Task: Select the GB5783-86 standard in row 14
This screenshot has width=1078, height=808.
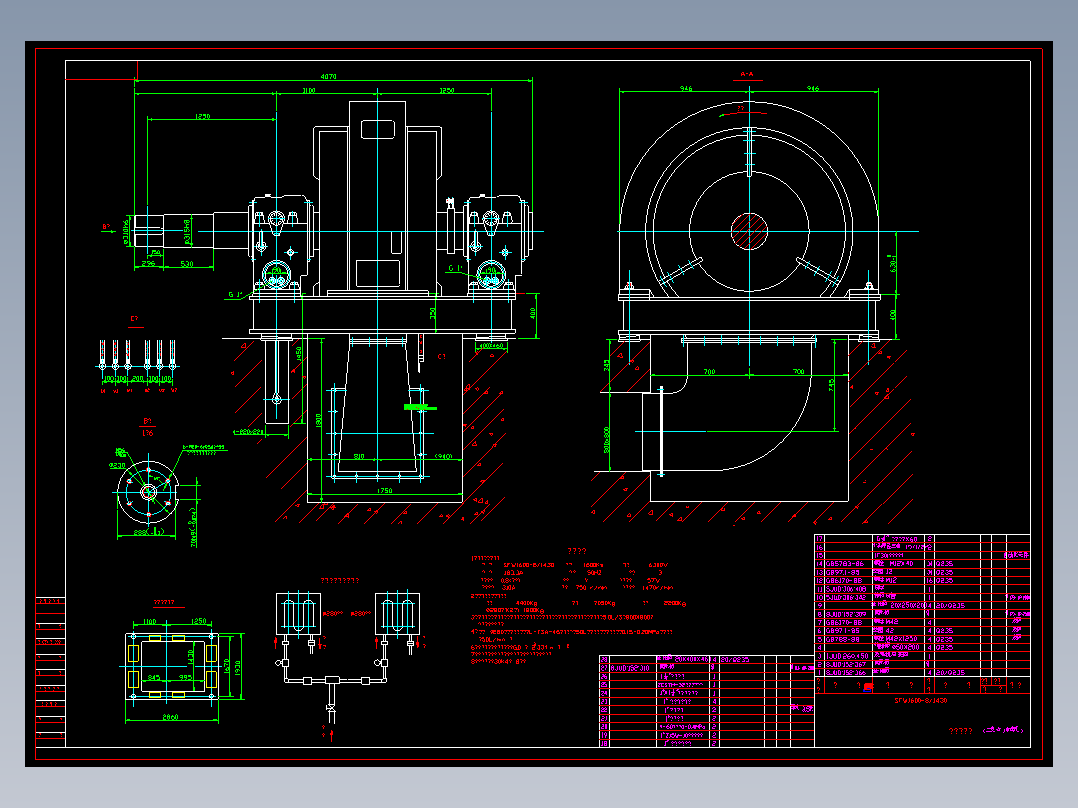Action: 845,563
